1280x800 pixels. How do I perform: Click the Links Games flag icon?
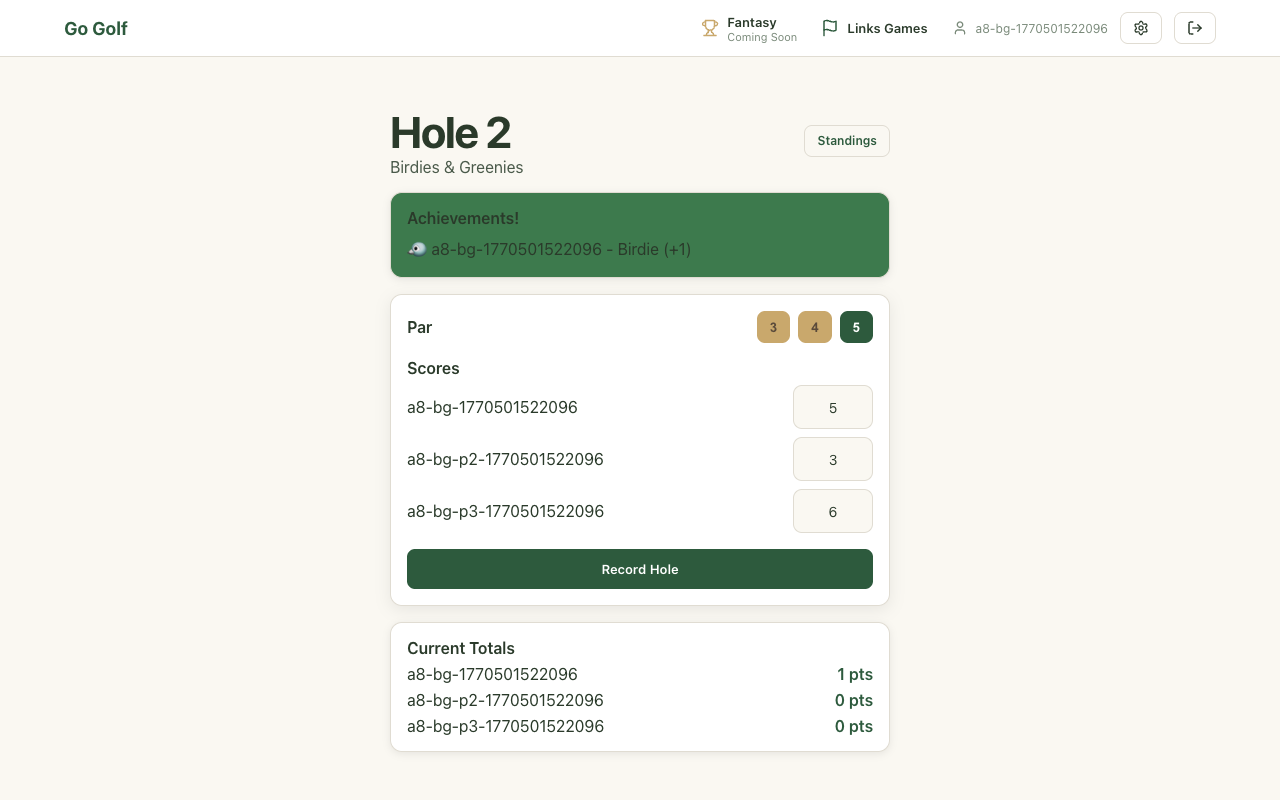[x=829, y=29]
